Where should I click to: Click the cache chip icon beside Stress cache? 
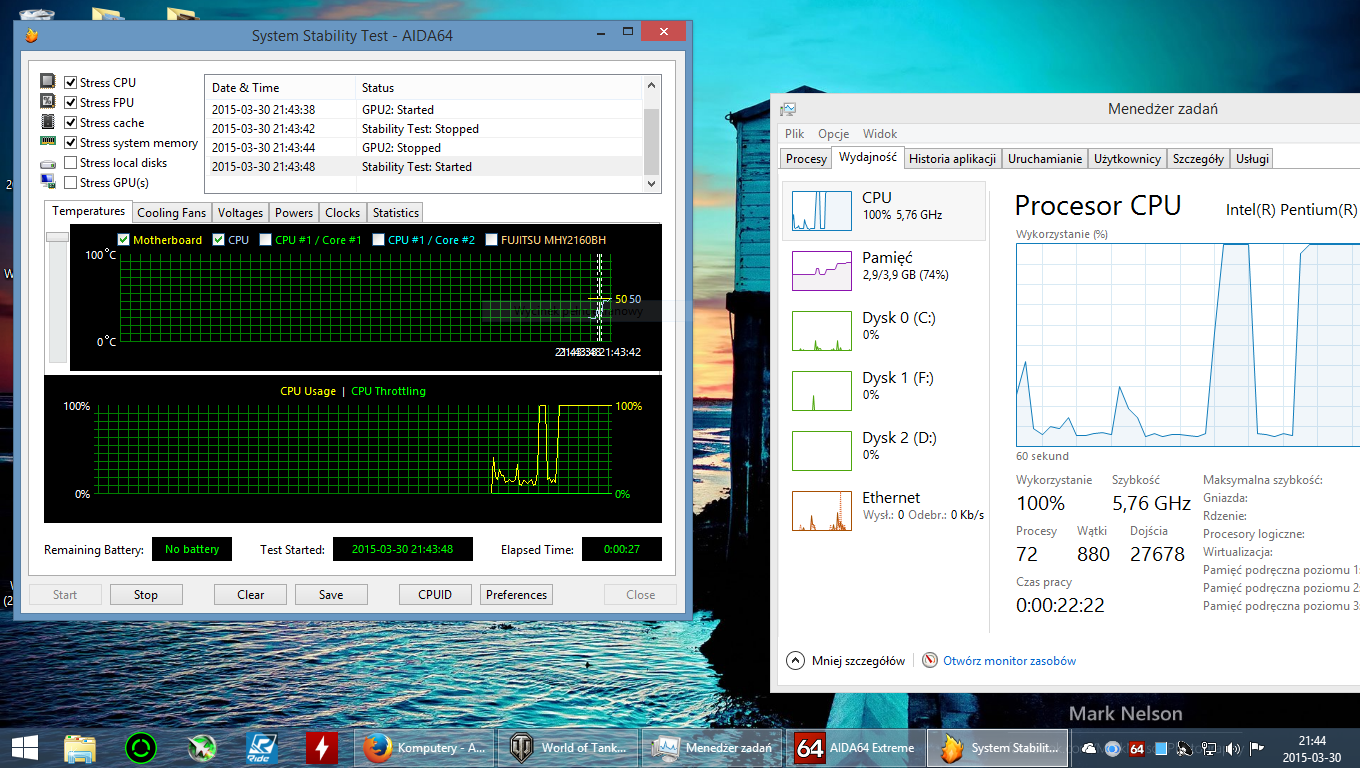click(x=48, y=122)
